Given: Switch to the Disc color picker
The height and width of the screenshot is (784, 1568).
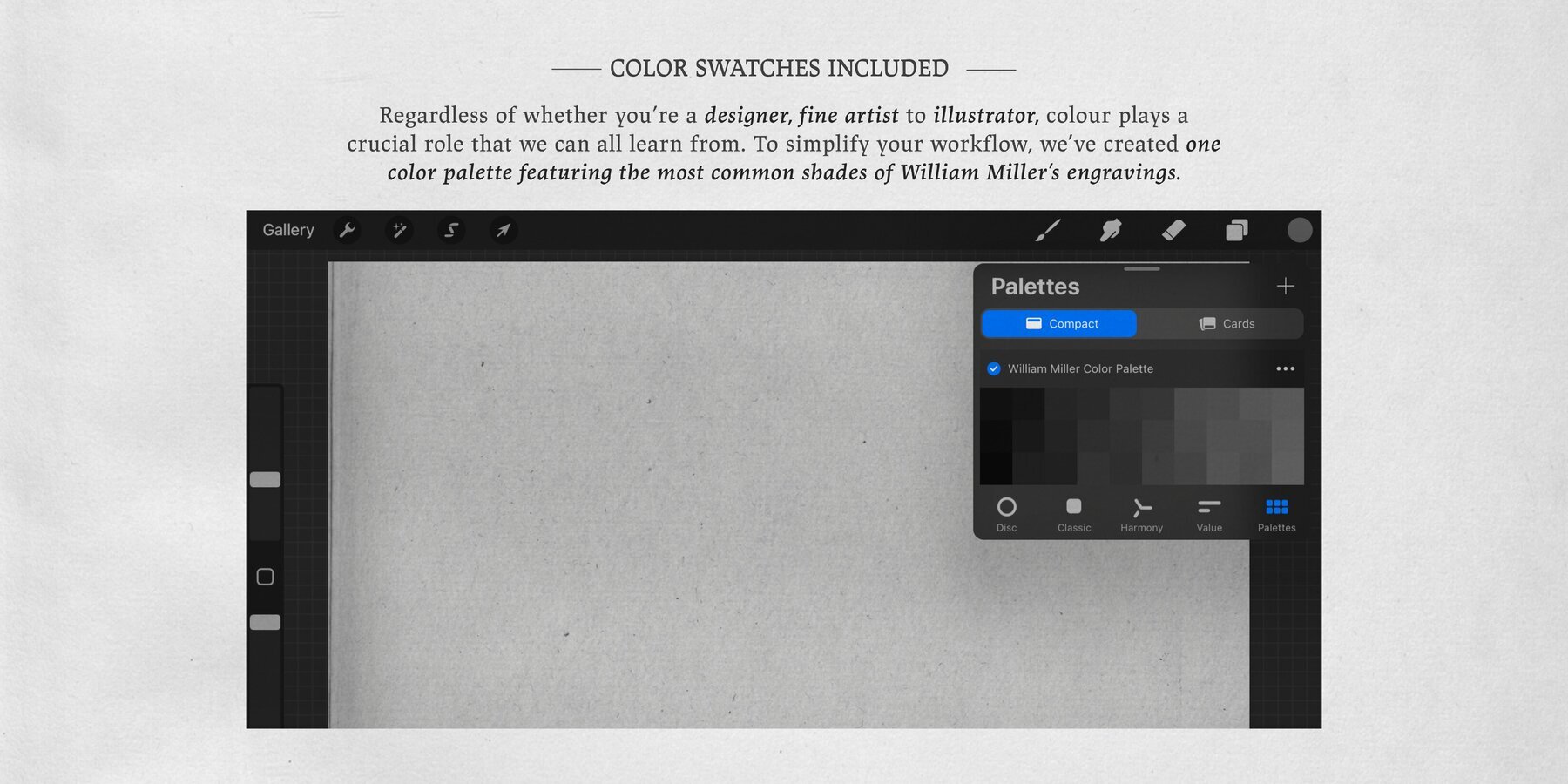Looking at the screenshot, I should point(1007,512).
